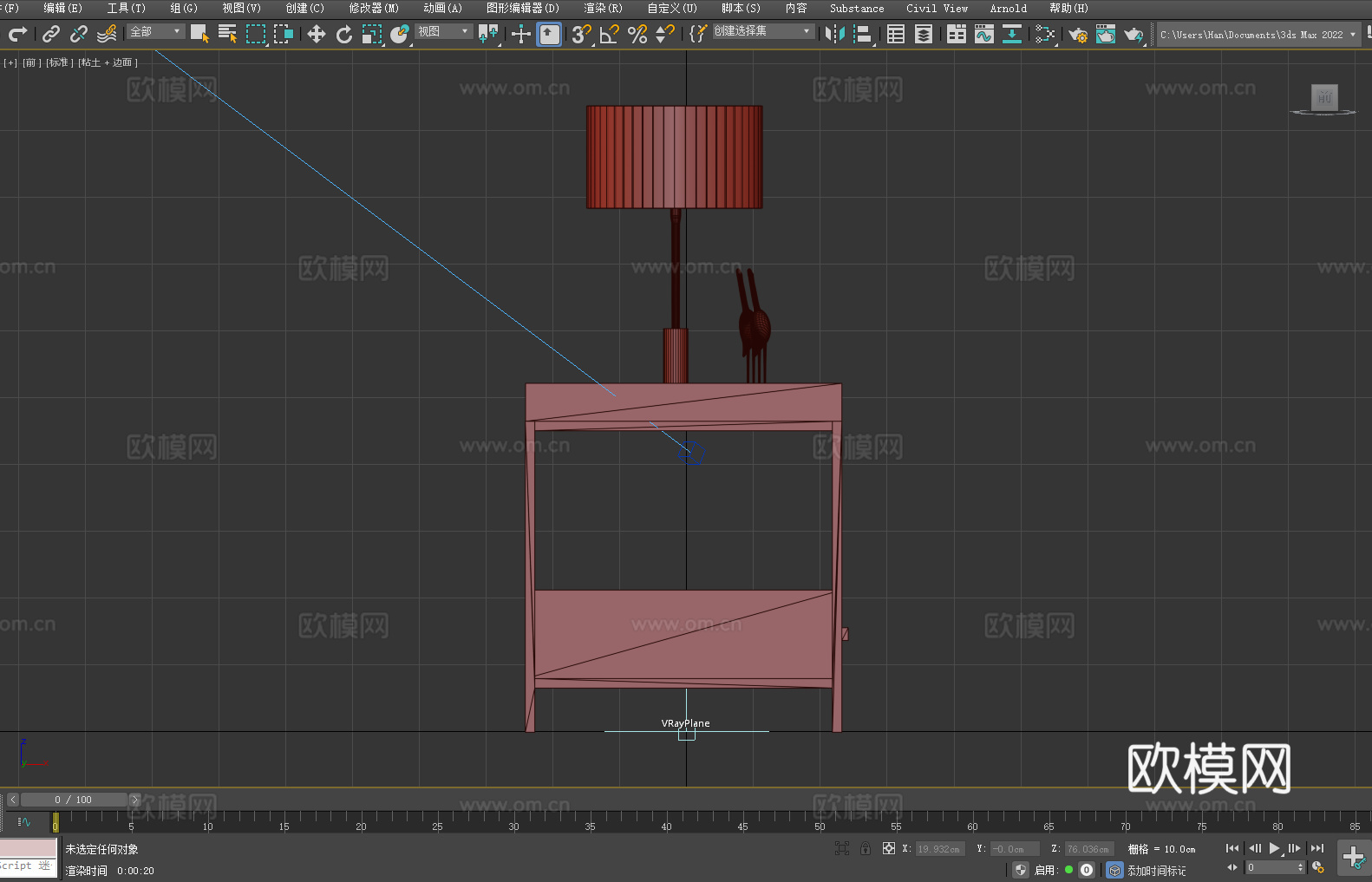Viewport: 1372px width, 882px height.
Task: Click the Select and Manipulate icon
Action: pos(520,34)
